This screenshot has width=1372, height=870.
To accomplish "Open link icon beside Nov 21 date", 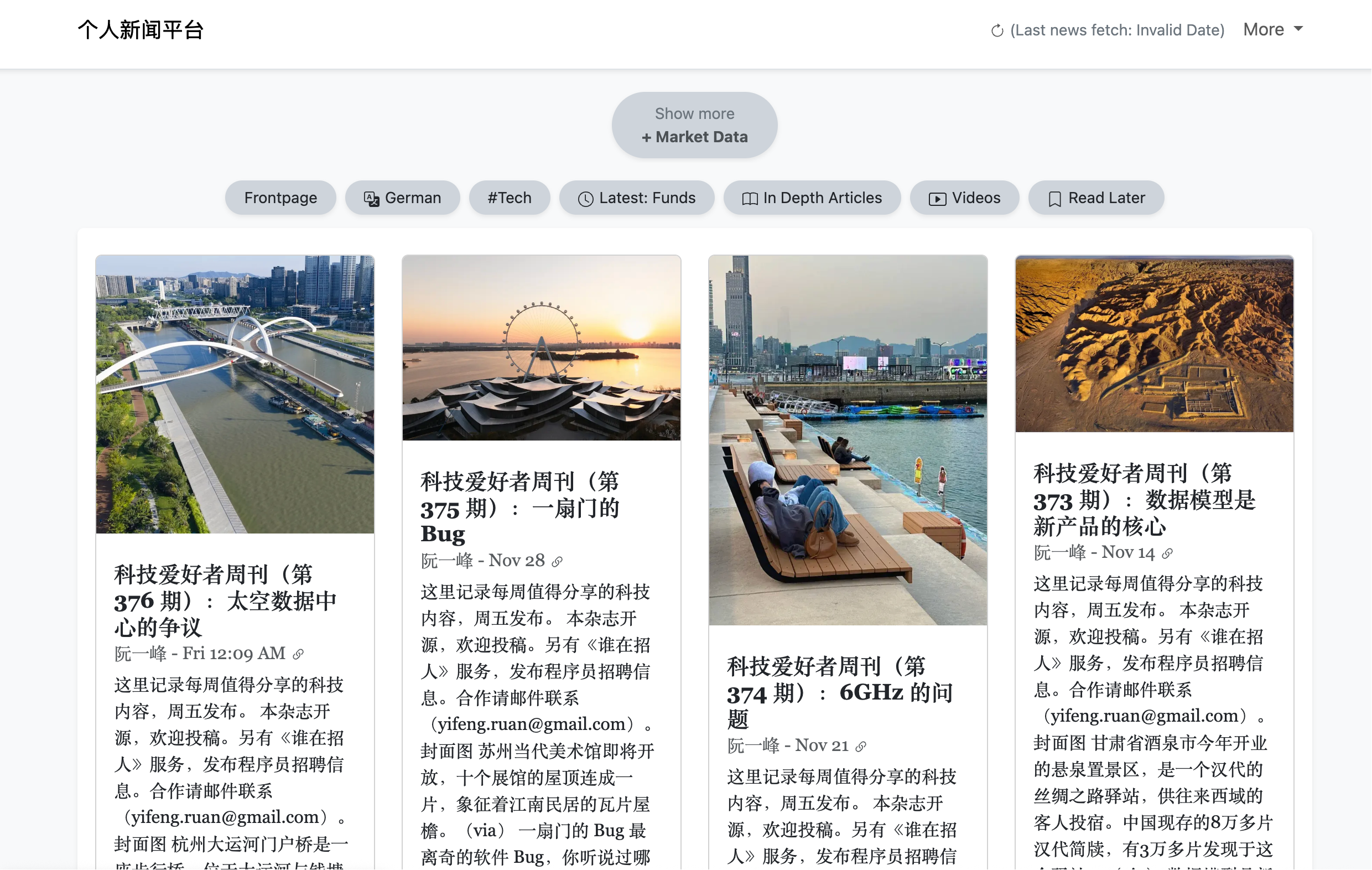I will [x=861, y=747].
